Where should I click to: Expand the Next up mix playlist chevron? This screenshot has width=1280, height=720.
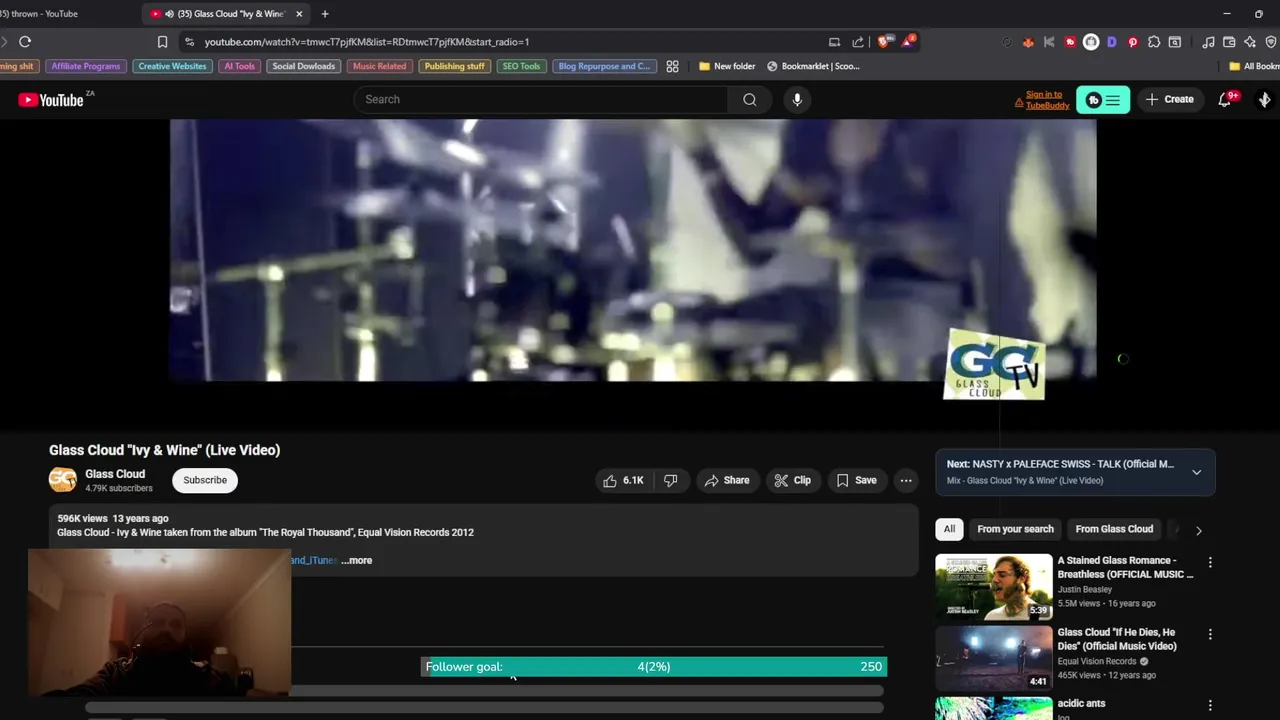tap(1196, 472)
